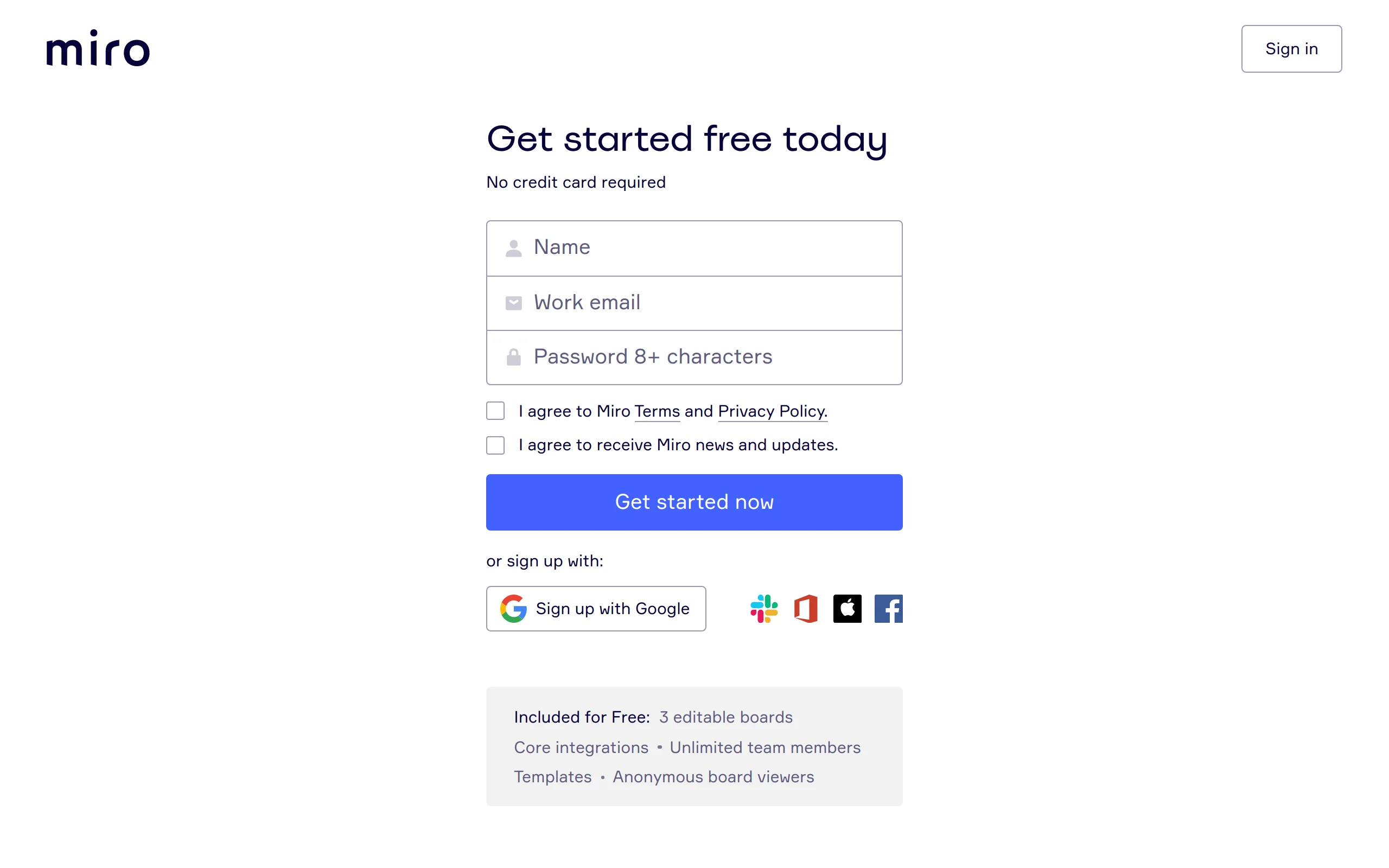The image size is (1389, 868).
Task: Click the Miro logo
Action: [x=98, y=49]
